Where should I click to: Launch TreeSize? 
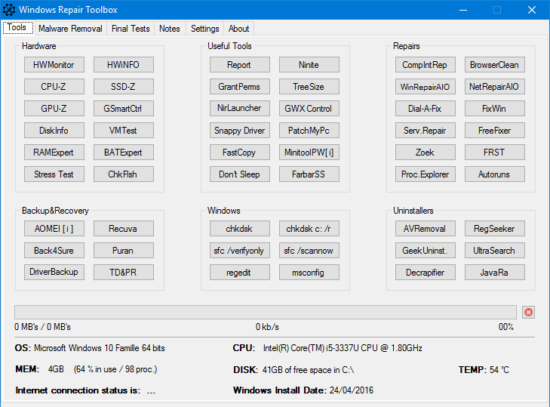(309, 87)
